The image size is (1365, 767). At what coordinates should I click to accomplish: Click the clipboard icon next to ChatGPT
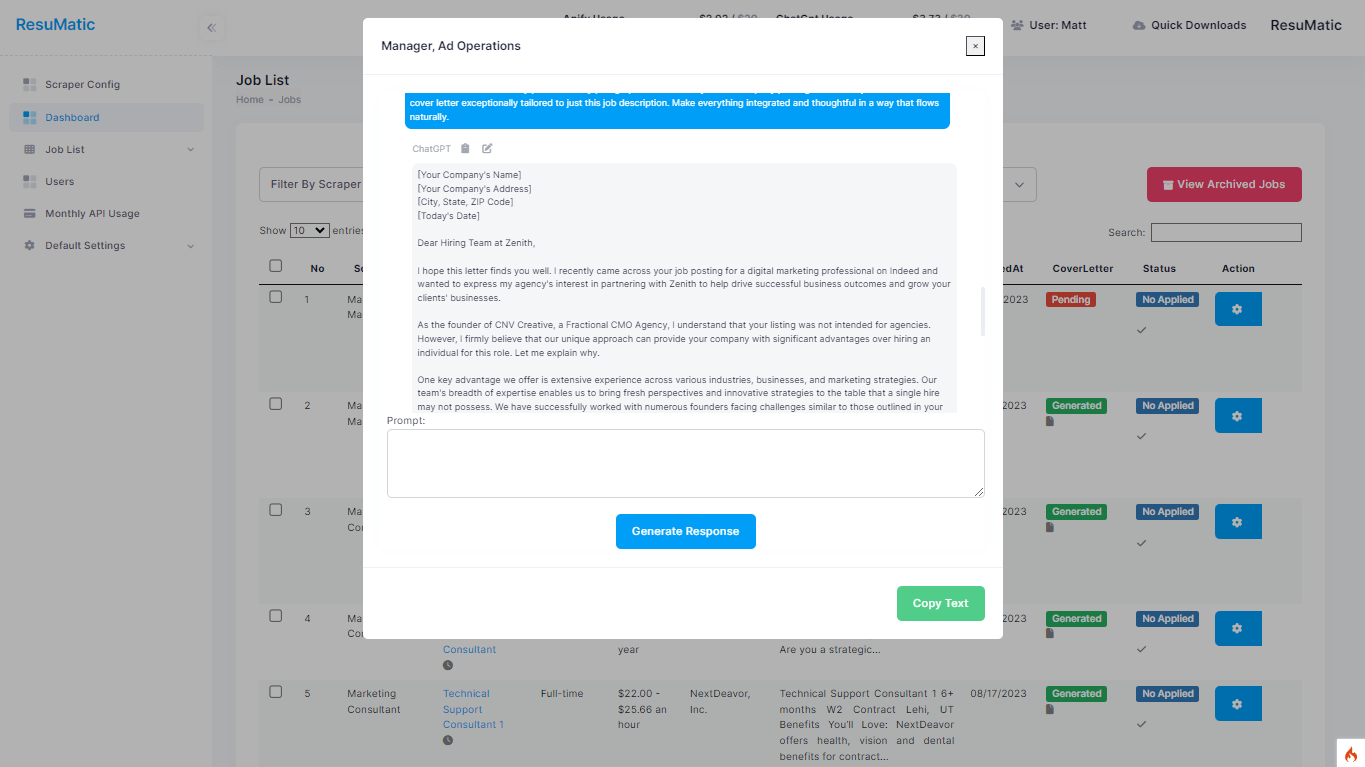coord(465,149)
